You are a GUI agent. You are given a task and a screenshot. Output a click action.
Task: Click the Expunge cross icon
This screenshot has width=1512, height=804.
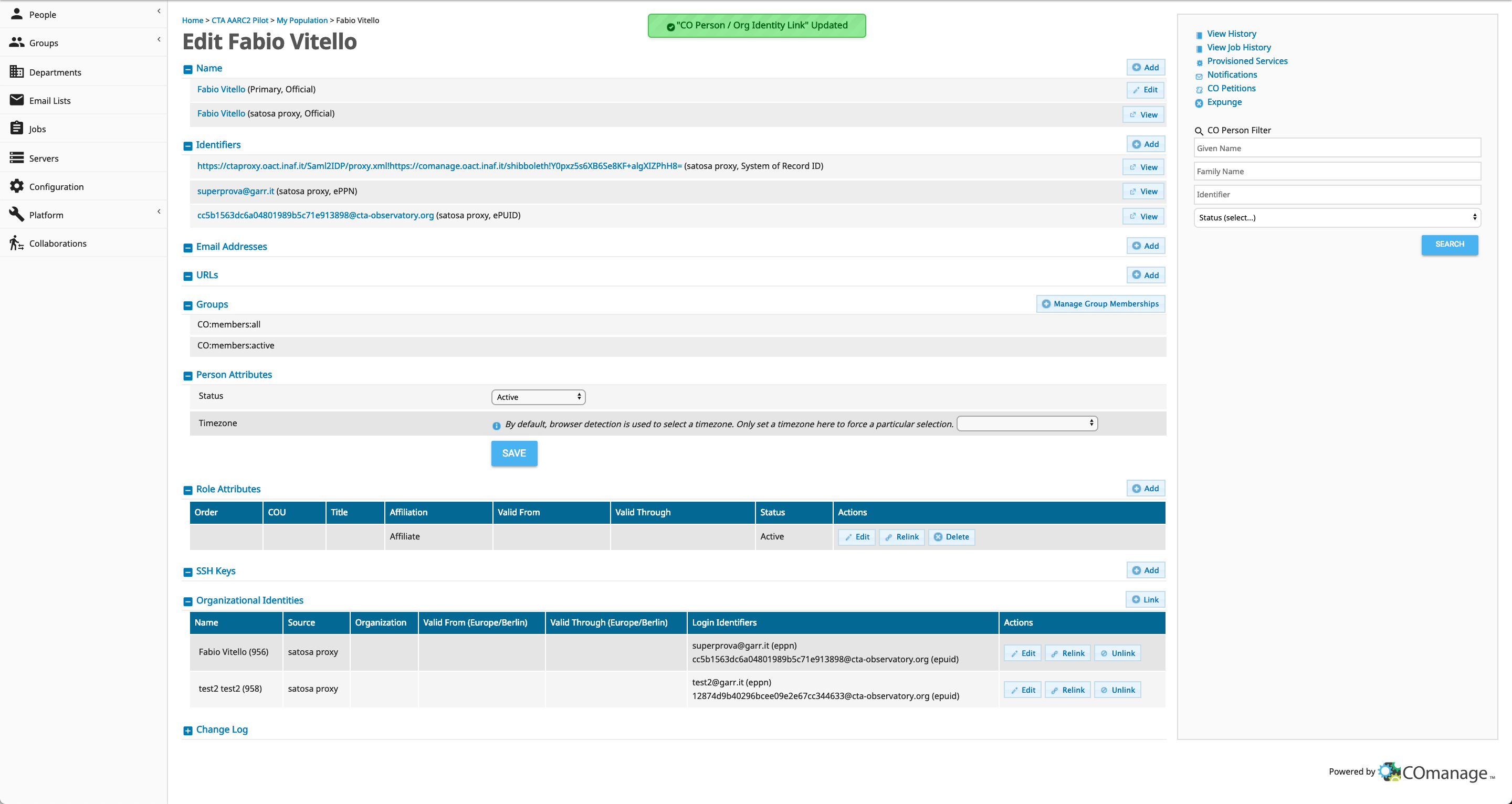1199,103
